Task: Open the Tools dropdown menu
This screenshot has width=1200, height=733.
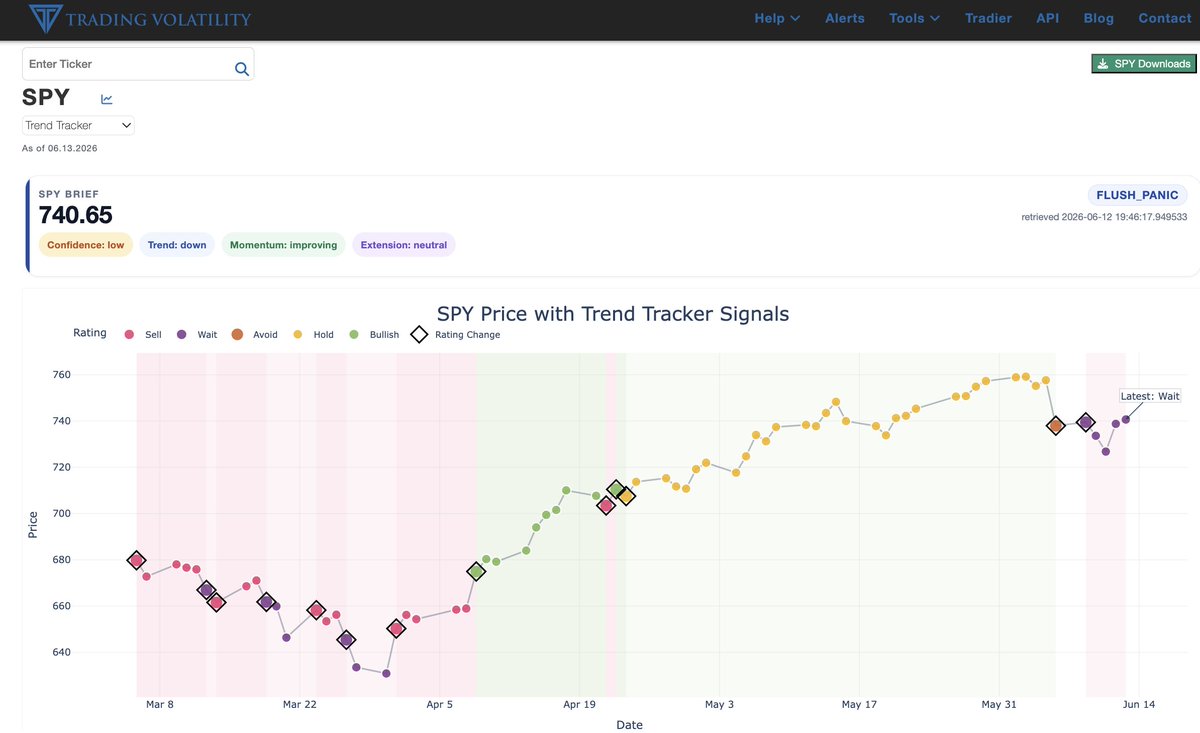Action: 914,18
